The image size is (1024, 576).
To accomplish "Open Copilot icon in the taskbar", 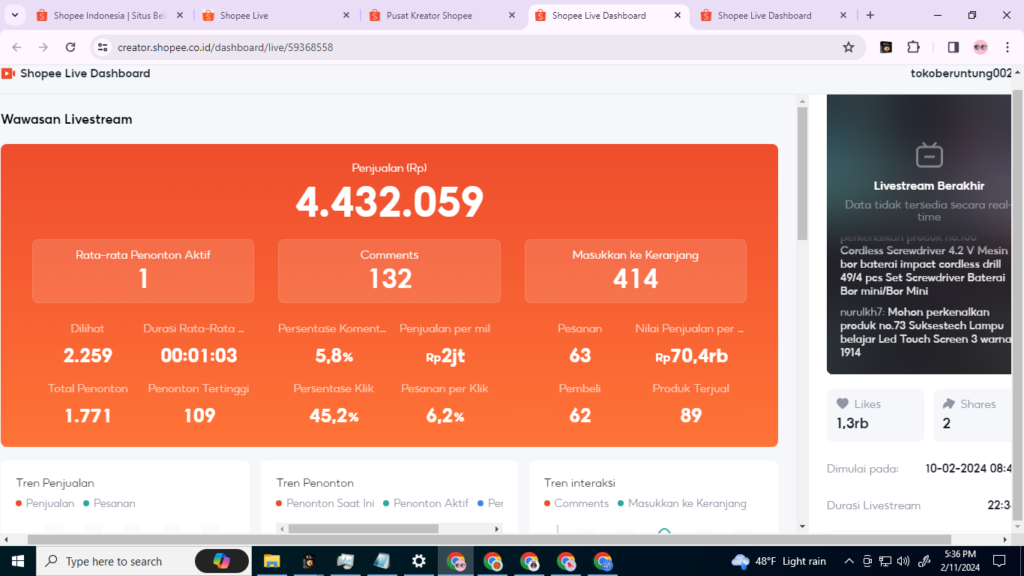I will (222, 561).
